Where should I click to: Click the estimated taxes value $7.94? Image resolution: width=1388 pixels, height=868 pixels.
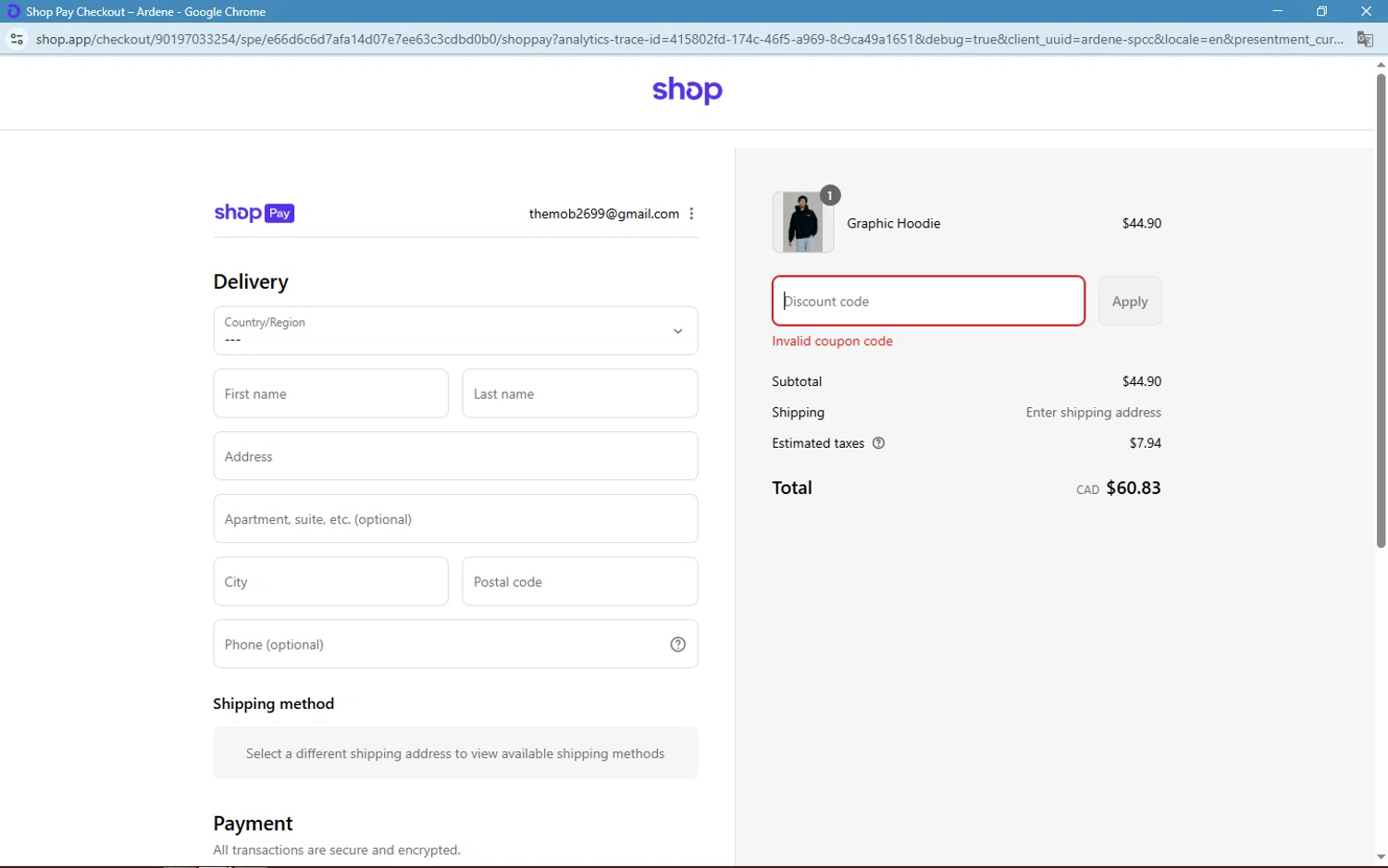pos(1146,443)
